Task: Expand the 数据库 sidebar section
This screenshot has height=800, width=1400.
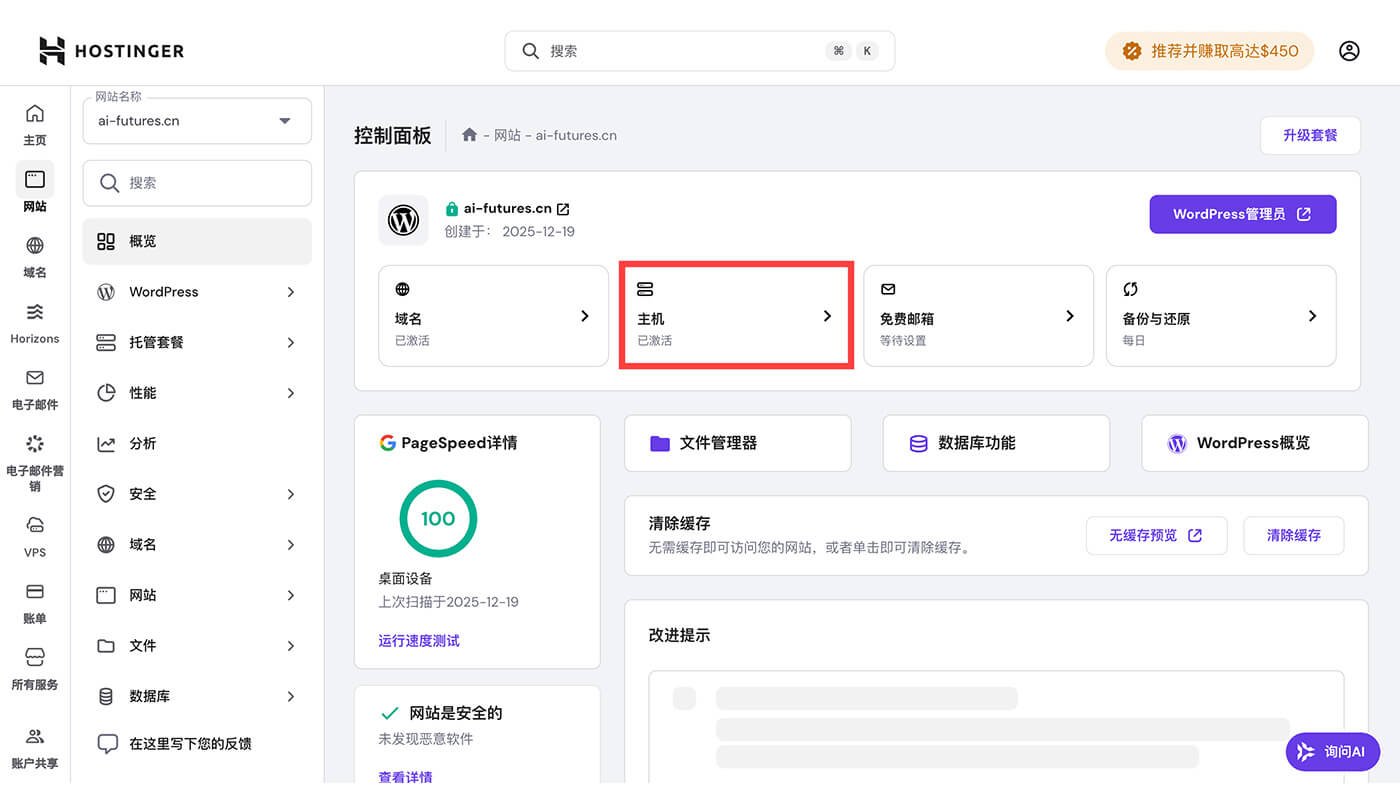Action: [196, 696]
